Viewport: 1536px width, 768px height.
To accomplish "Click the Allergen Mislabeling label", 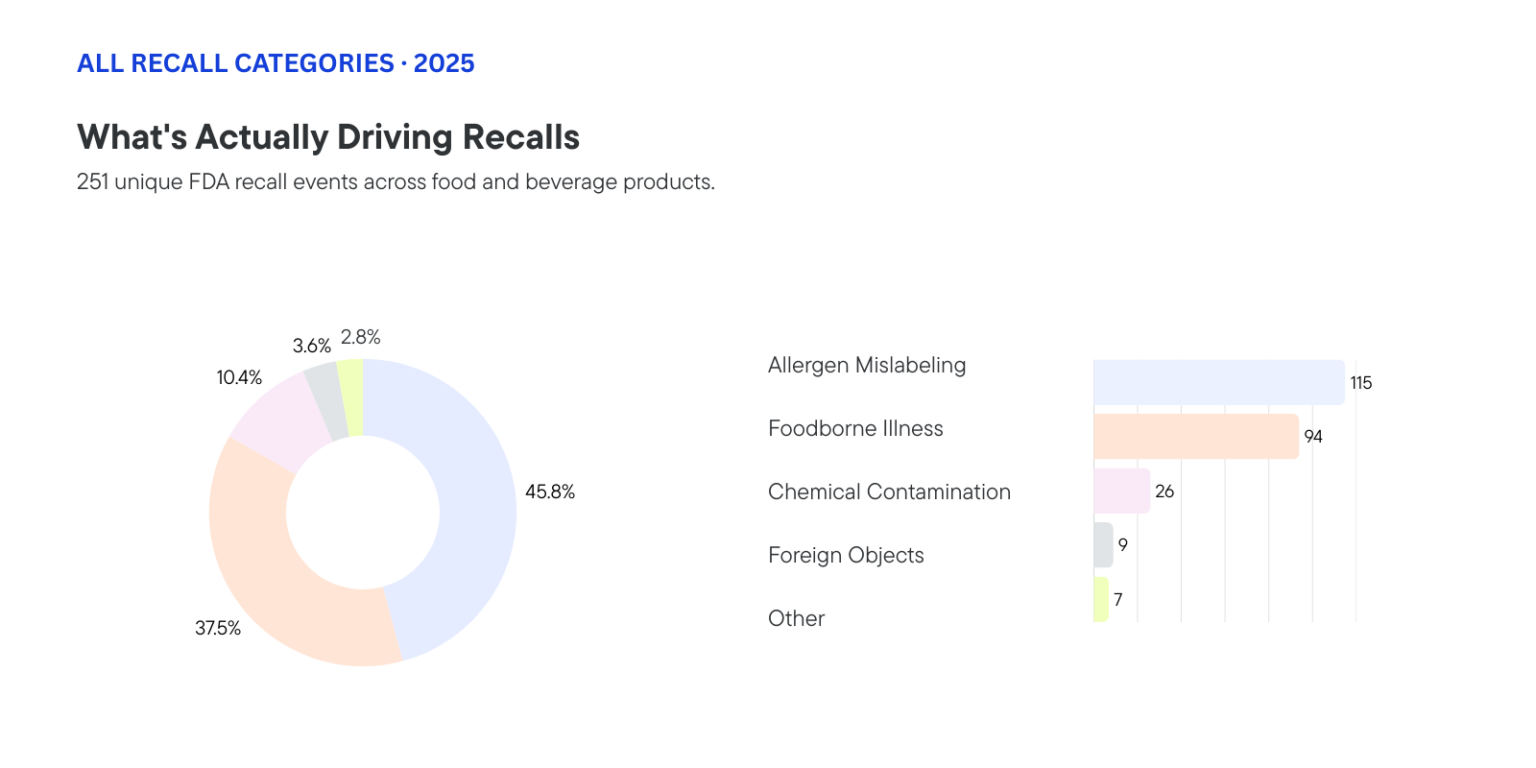I will (x=866, y=365).
